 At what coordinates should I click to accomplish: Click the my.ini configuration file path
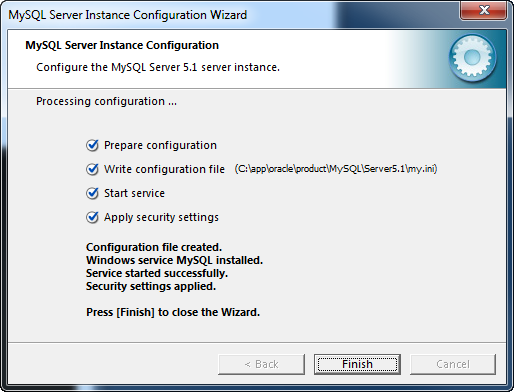(336, 169)
